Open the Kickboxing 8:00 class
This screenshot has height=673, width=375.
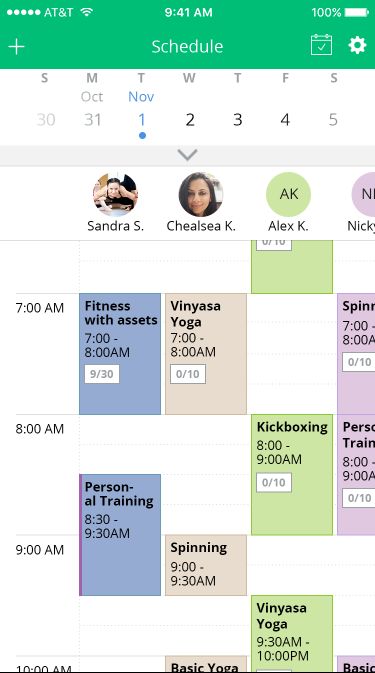coord(292,475)
